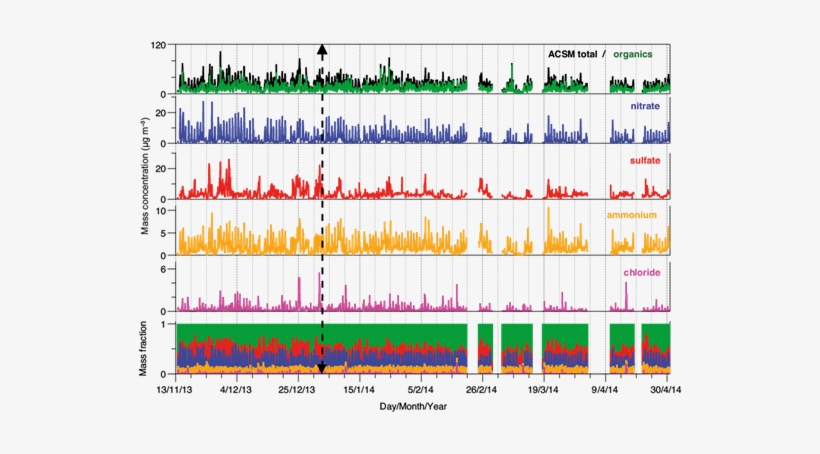Click the '13/11/13' date tick label

(174, 390)
